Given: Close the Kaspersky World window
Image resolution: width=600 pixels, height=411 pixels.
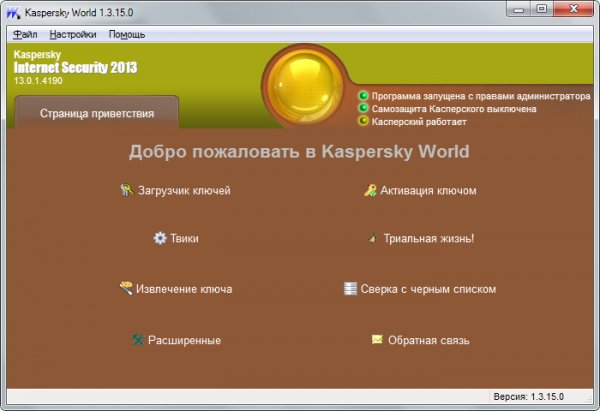Looking at the screenshot, I should tap(573, 9).
